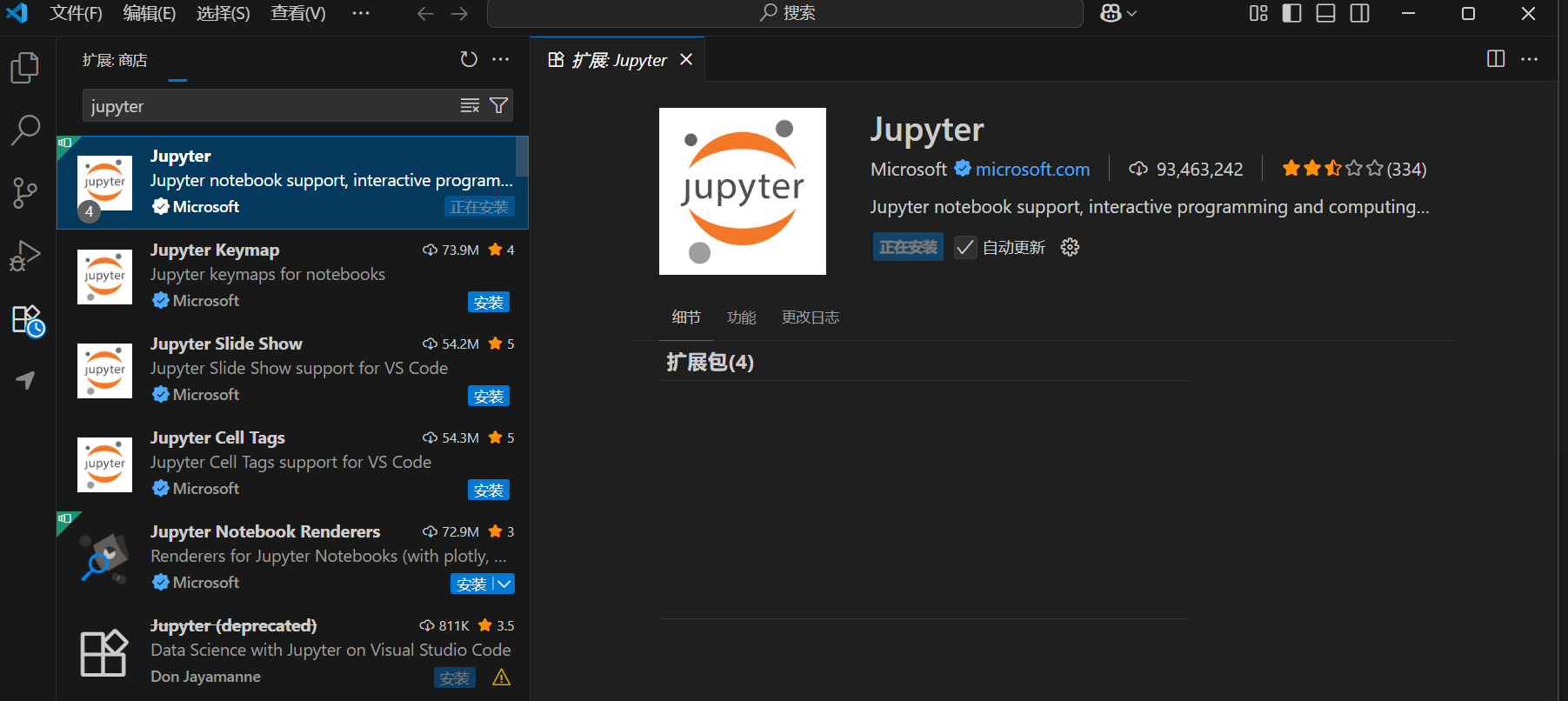This screenshot has width=1568, height=701.
Task: Install Jupyter Cell Tags extension
Action: click(x=489, y=490)
